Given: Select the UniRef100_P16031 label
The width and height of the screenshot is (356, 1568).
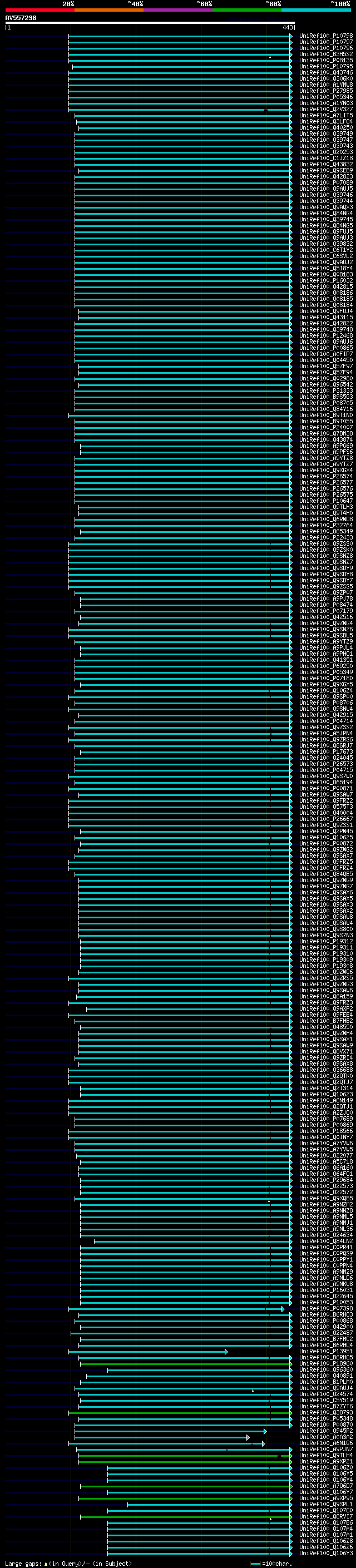Looking at the screenshot, I should pyautogui.click(x=326, y=1290).
